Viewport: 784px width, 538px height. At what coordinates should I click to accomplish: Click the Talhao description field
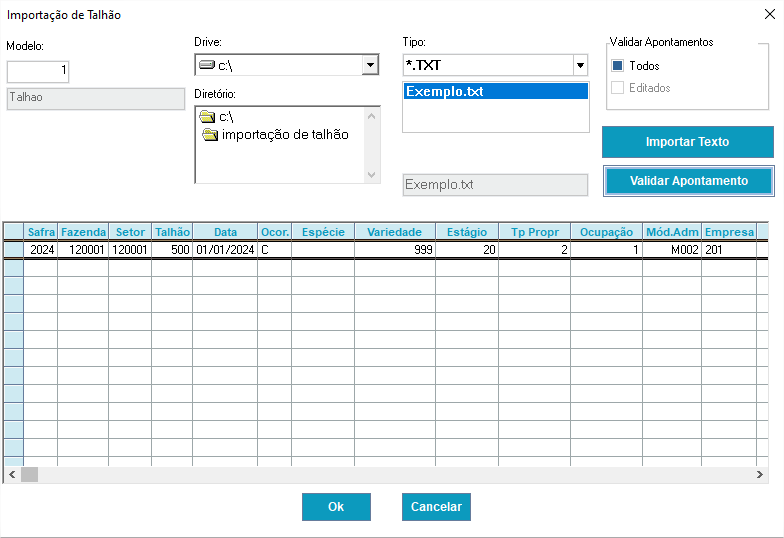point(96,98)
